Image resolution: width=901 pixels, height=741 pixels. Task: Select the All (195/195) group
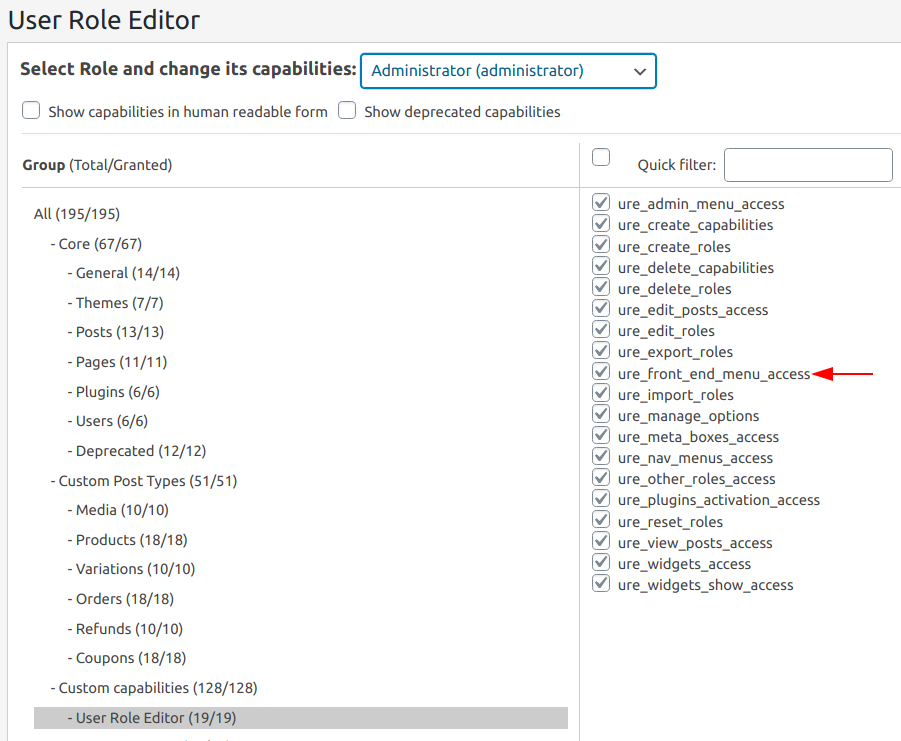(77, 214)
